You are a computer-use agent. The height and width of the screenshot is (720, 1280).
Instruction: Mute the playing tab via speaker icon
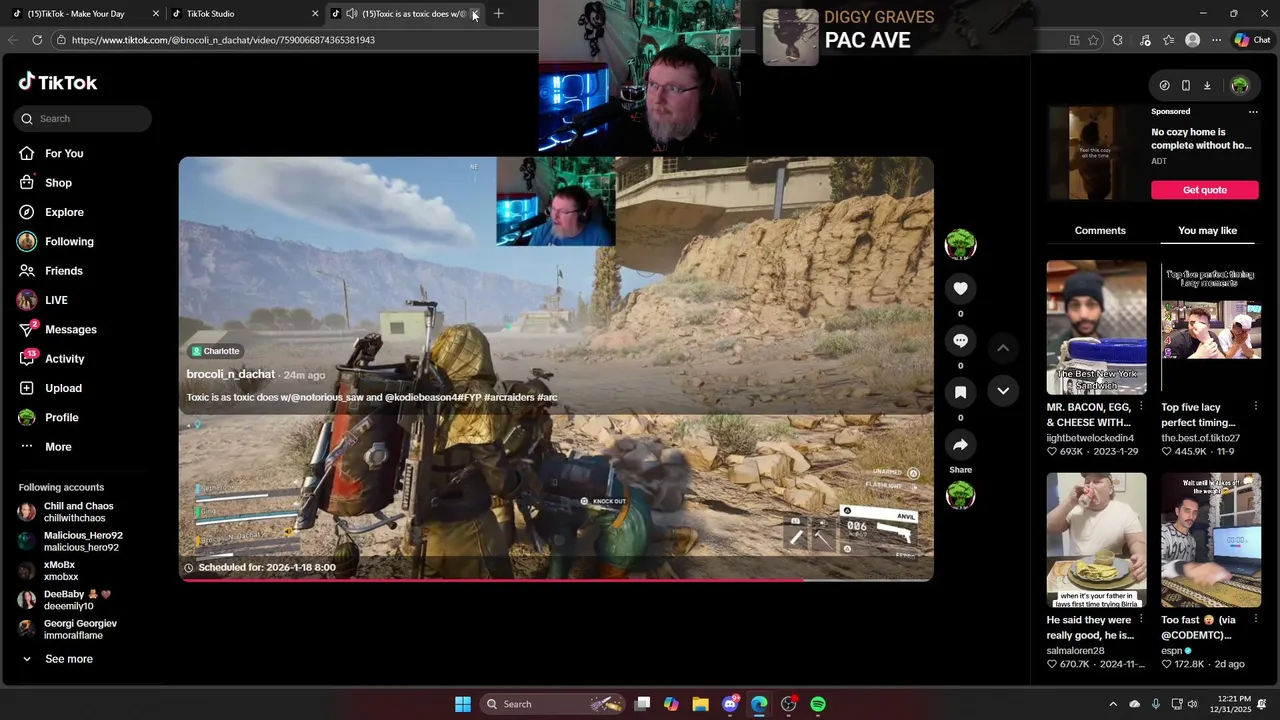coord(351,14)
